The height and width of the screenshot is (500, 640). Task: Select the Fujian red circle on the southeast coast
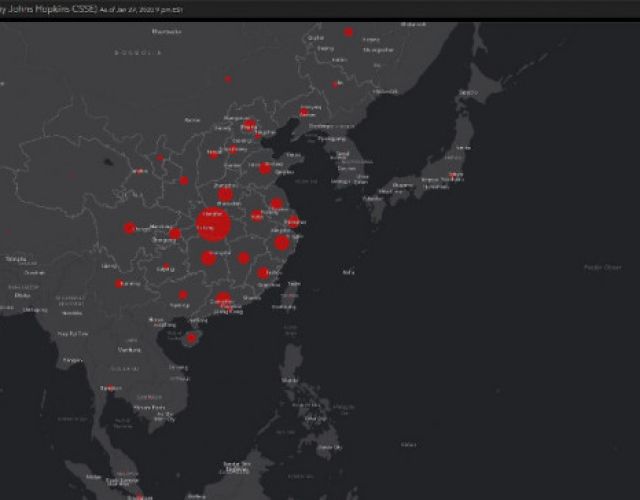click(263, 273)
